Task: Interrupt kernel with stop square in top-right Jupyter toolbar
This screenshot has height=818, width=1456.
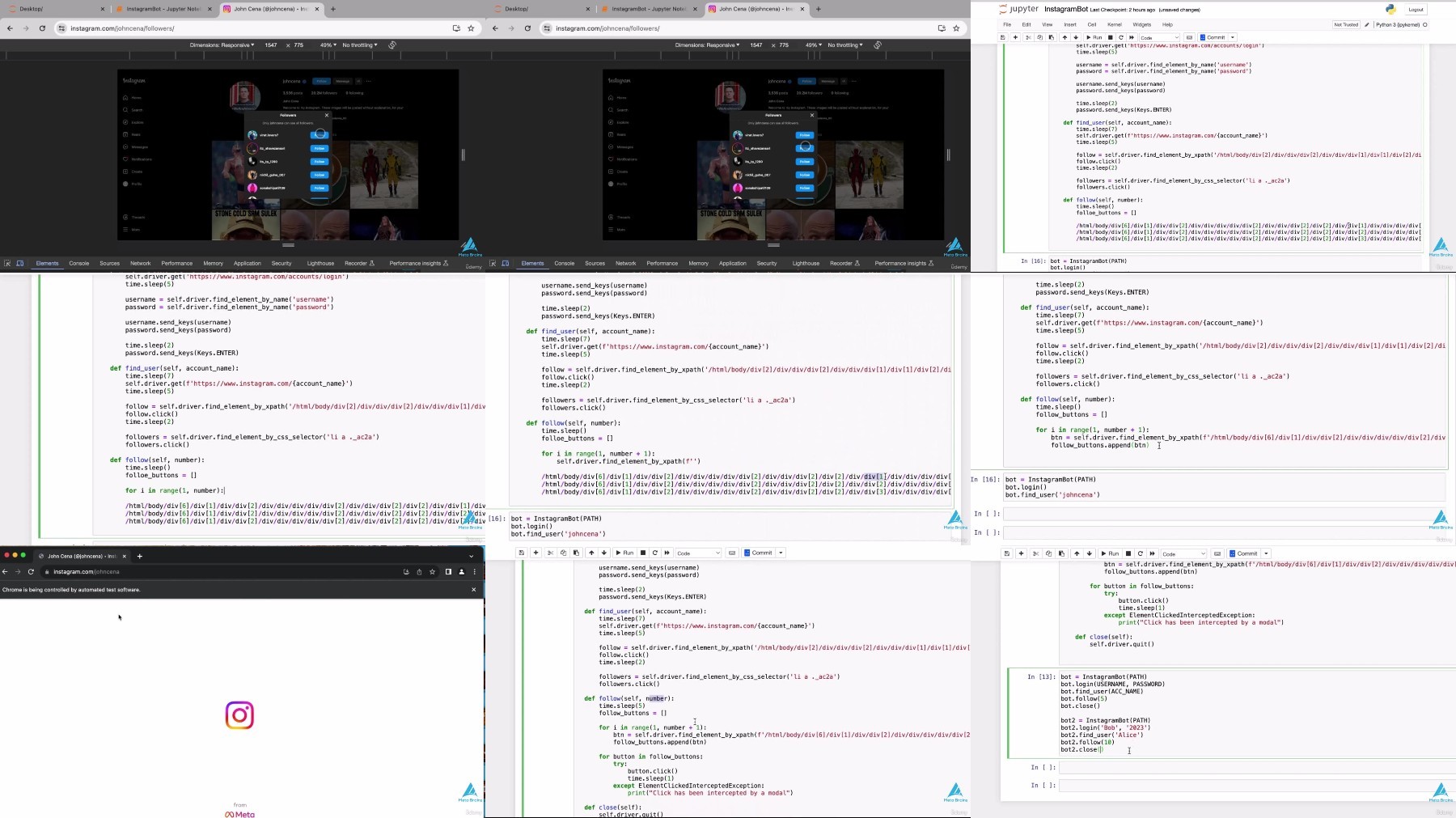Action: [1111, 37]
